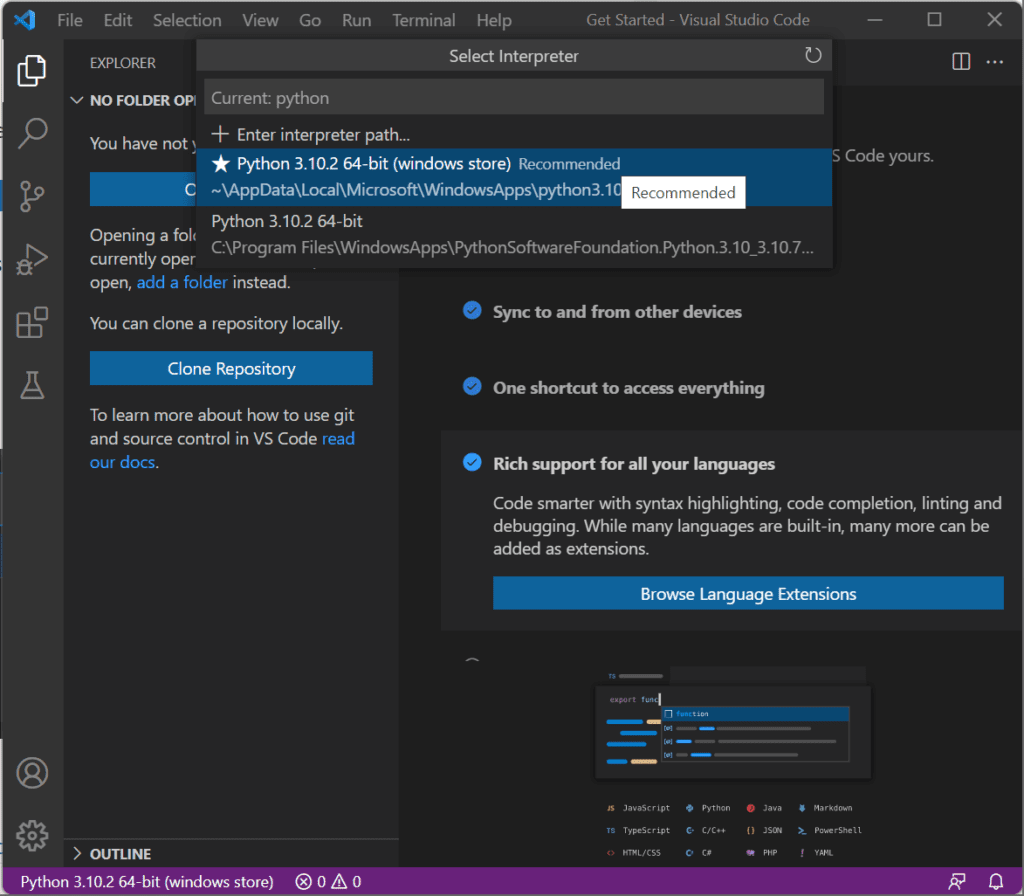Image resolution: width=1024 pixels, height=896 pixels.
Task: Open the editor more actions menu
Action: [x=994, y=61]
